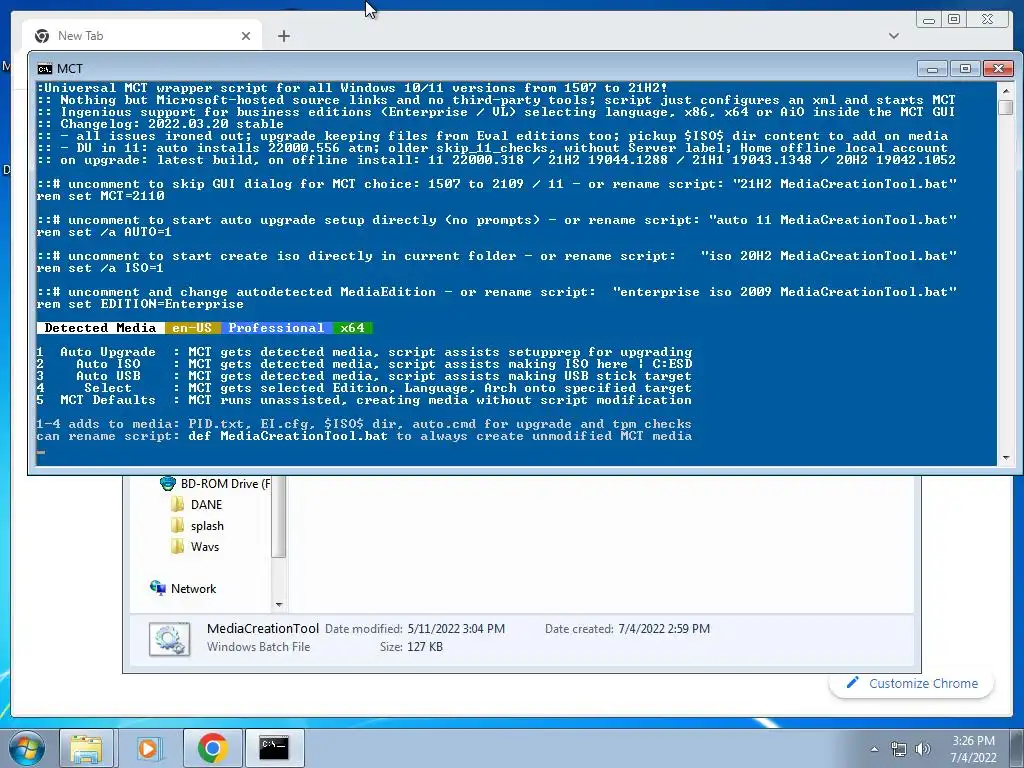
Task: Open Windows Explorer from the taskbar
Action: pyautogui.click(x=86, y=748)
